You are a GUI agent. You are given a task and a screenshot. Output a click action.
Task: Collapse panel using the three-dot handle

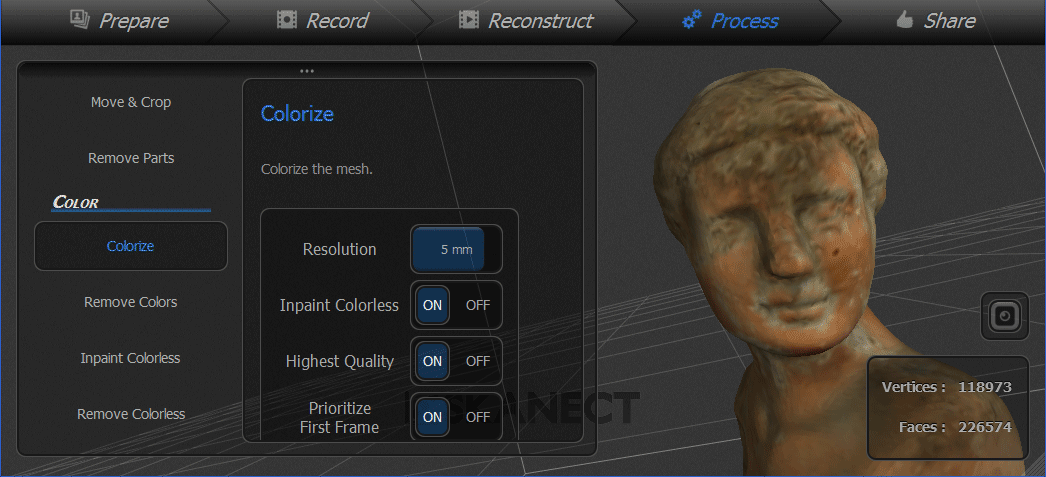point(307,71)
